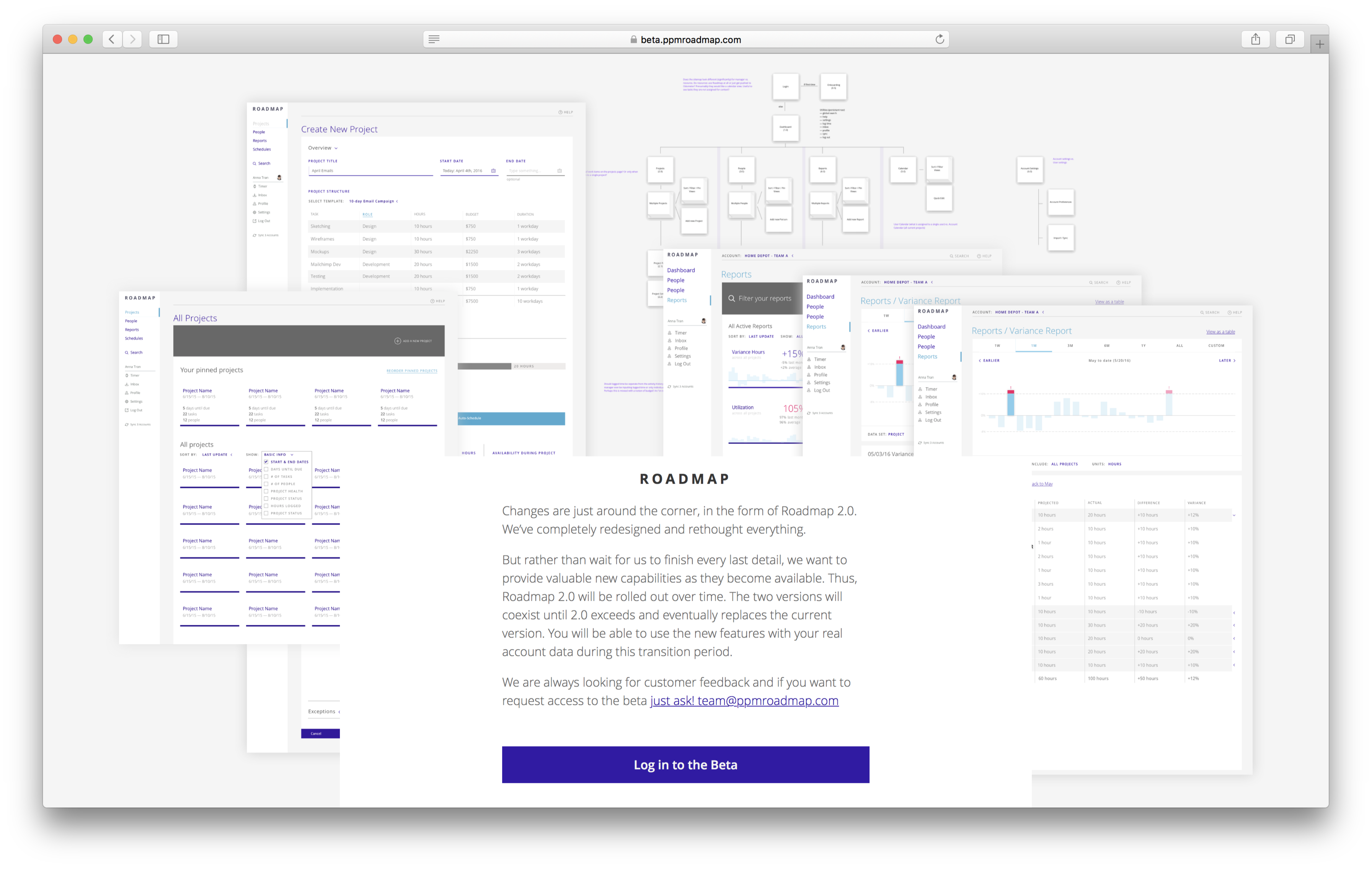The height and width of the screenshot is (869, 1372).
Task: Select the CUSTOM time range tab
Action: click(x=1216, y=345)
